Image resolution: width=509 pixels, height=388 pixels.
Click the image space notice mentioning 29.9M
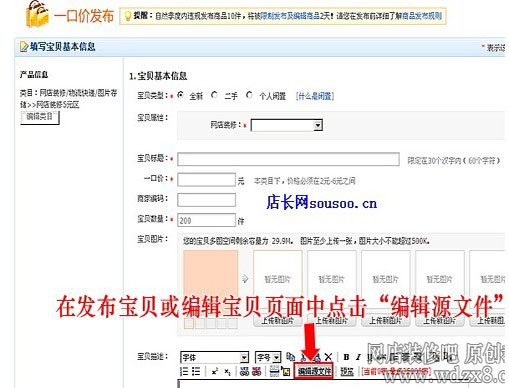tap(306, 241)
